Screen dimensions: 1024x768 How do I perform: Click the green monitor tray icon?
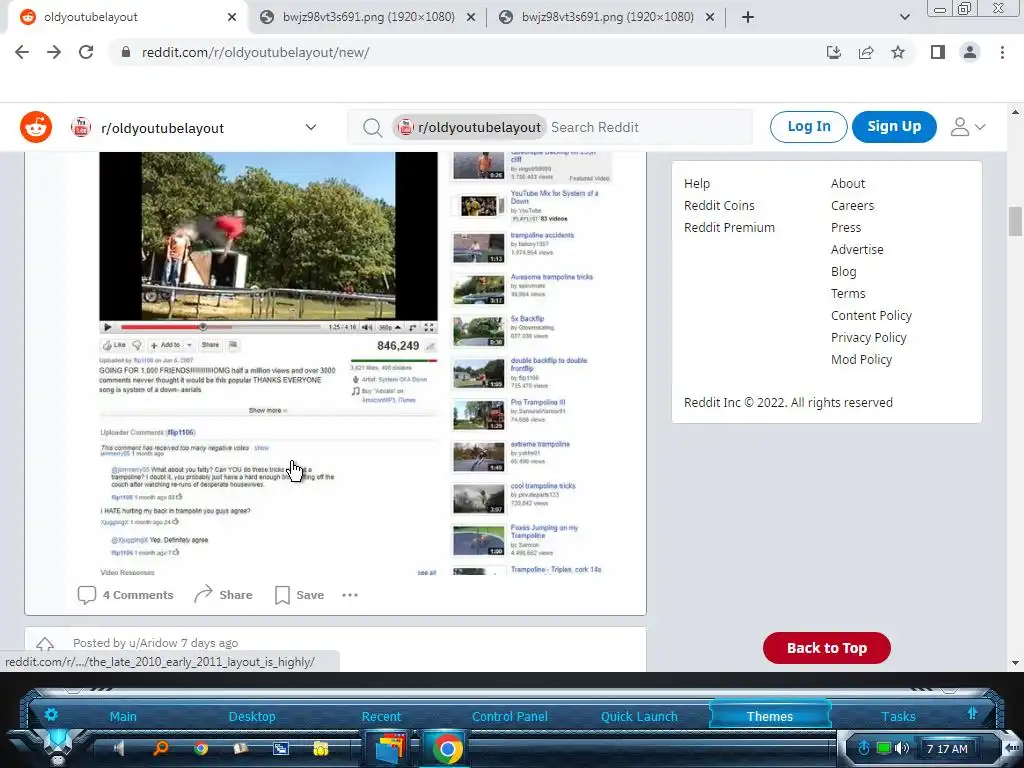pos(884,748)
